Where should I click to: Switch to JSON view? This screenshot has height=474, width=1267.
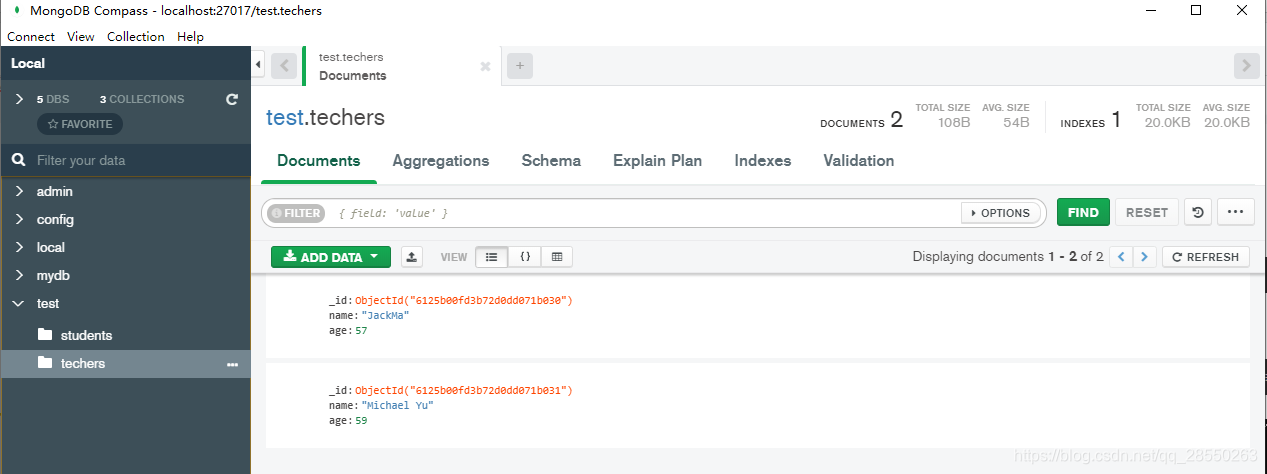click(x=524, y=257)
